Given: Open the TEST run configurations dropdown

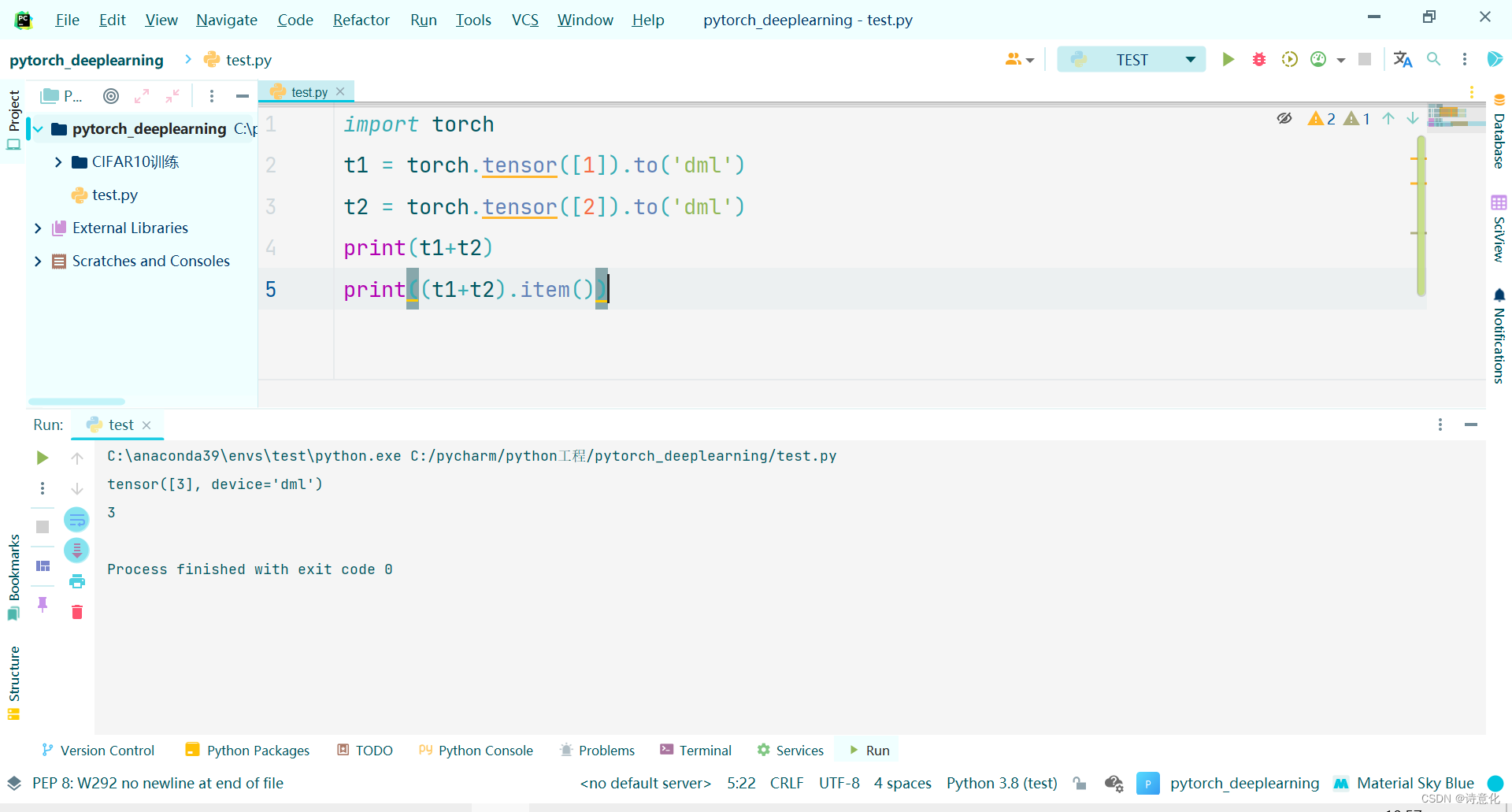Looking at the screenshot, I should pos(1189,59).
